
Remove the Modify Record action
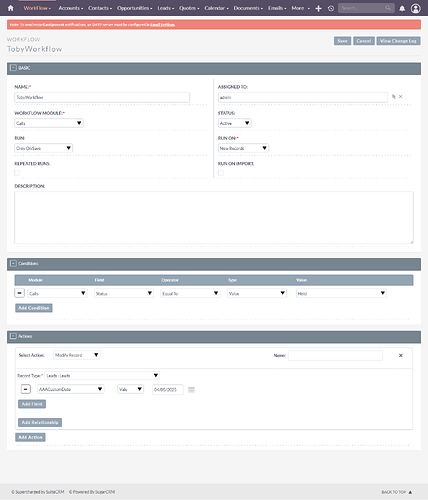pyautogui.click(x=401, y=355)
